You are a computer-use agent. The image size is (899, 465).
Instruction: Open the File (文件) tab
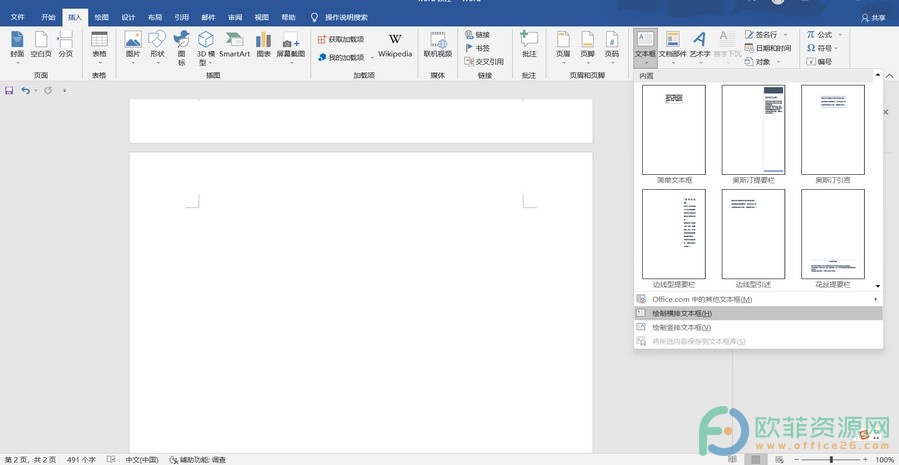coord(17,17)
